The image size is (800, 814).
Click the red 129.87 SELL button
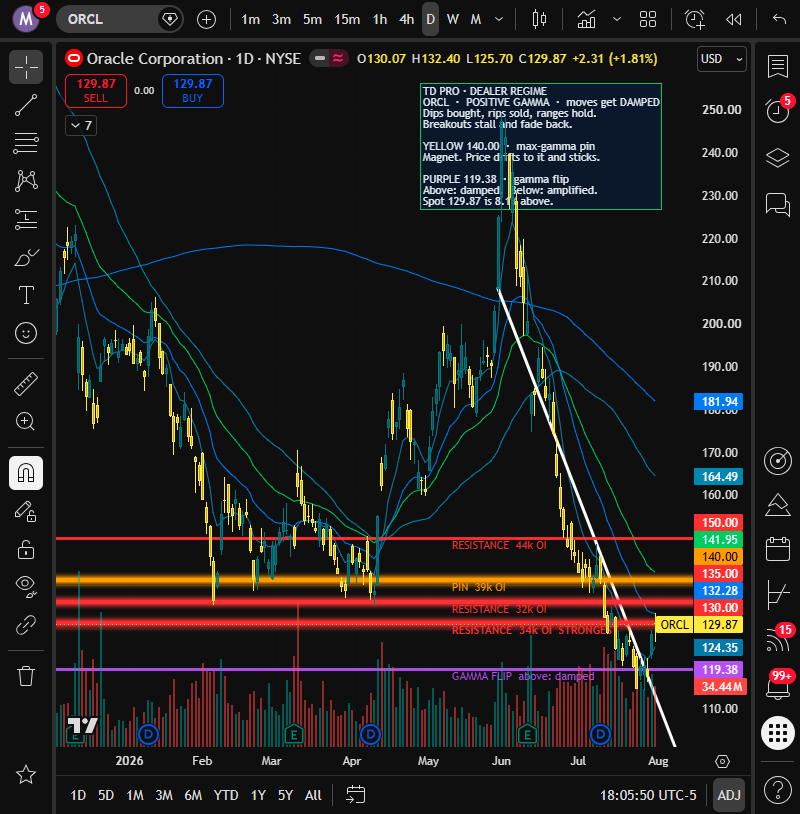(x=96, y=91)
